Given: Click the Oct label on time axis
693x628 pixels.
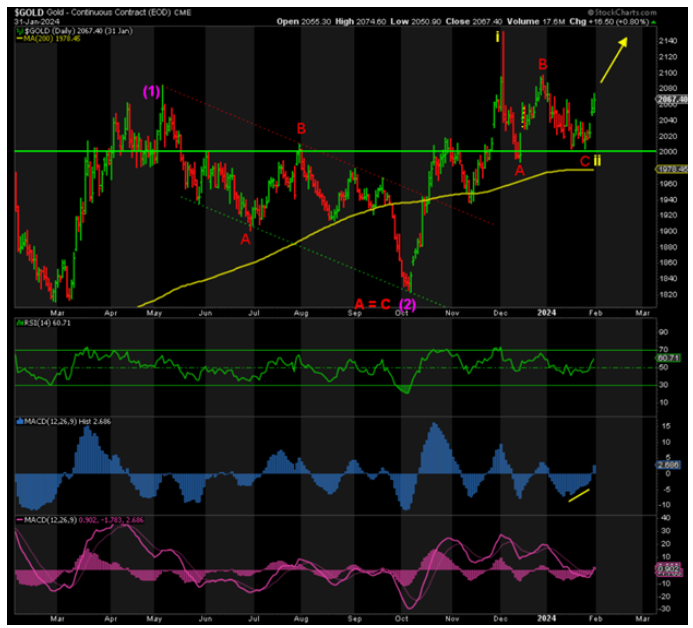Looking at the screenshot, I should tap(401, 312).
